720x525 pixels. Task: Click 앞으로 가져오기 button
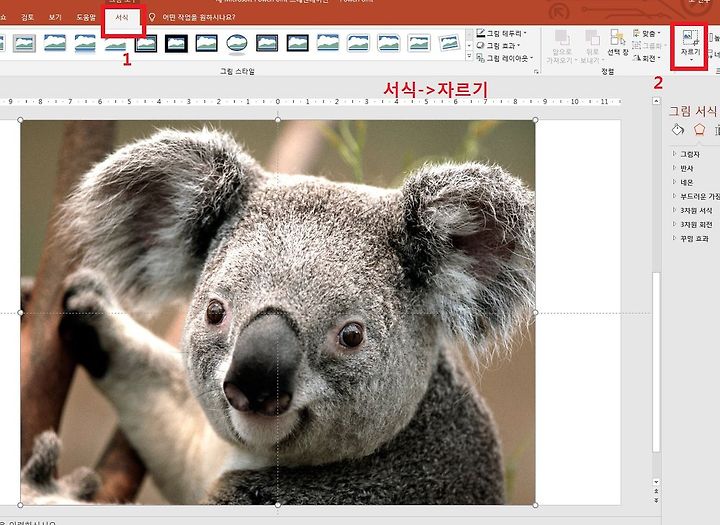click(561, 46)
